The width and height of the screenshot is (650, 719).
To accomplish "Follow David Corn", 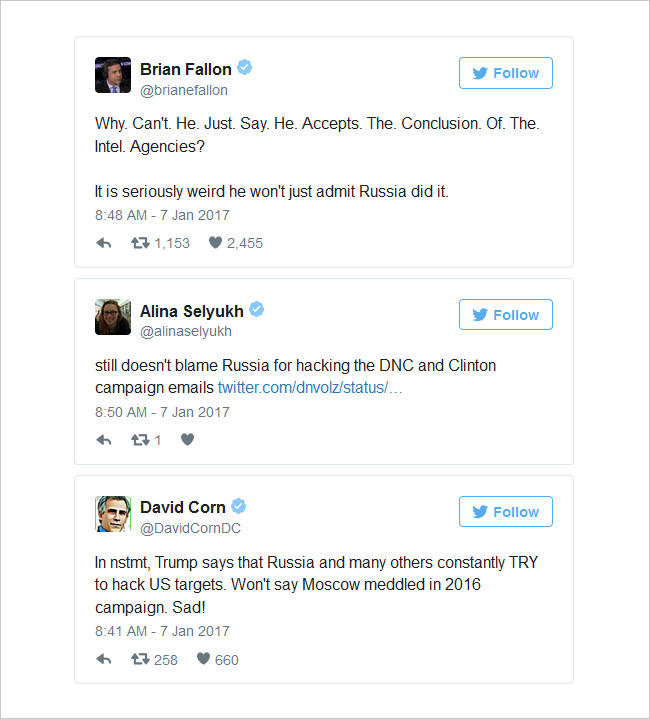I will point(506,511).
